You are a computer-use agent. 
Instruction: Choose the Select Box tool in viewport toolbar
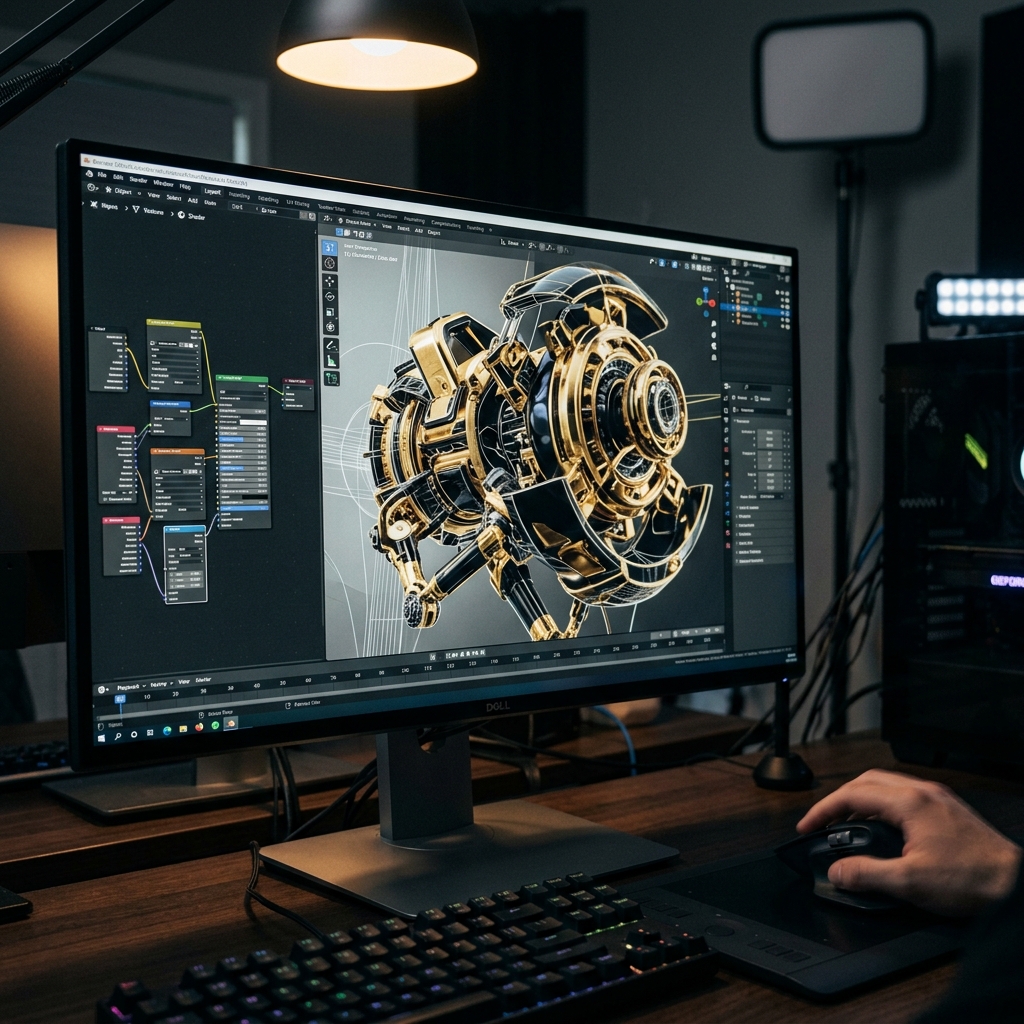(330, 247)
